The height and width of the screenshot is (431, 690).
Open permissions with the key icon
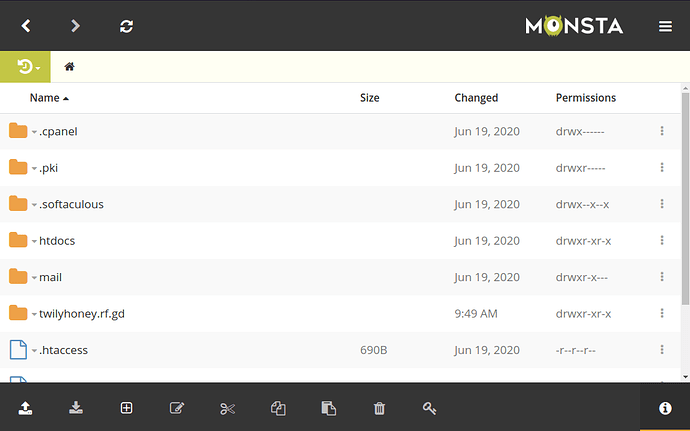(x=429, y=408)
